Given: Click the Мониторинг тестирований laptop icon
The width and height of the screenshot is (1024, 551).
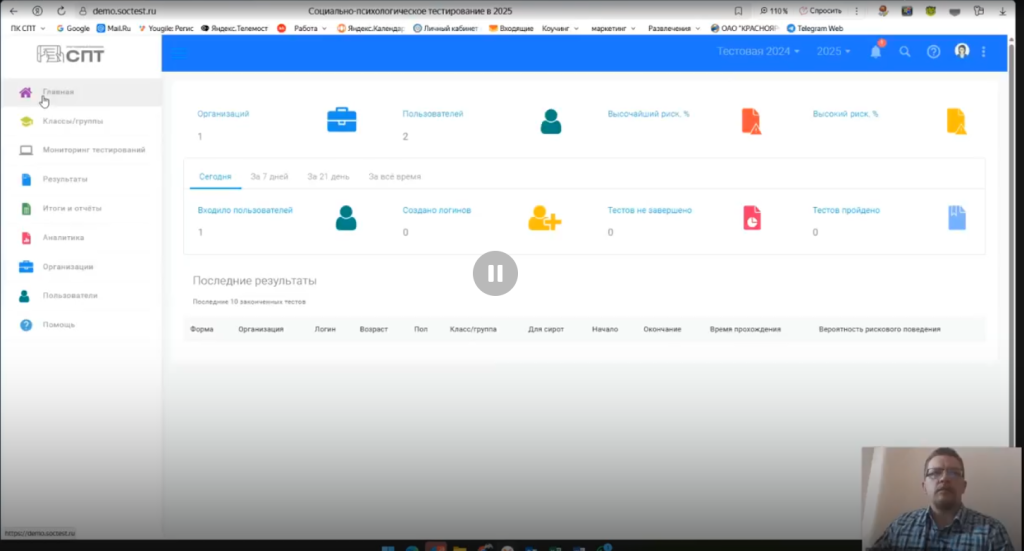Looking at the screenshot, I should coord(26,150).
